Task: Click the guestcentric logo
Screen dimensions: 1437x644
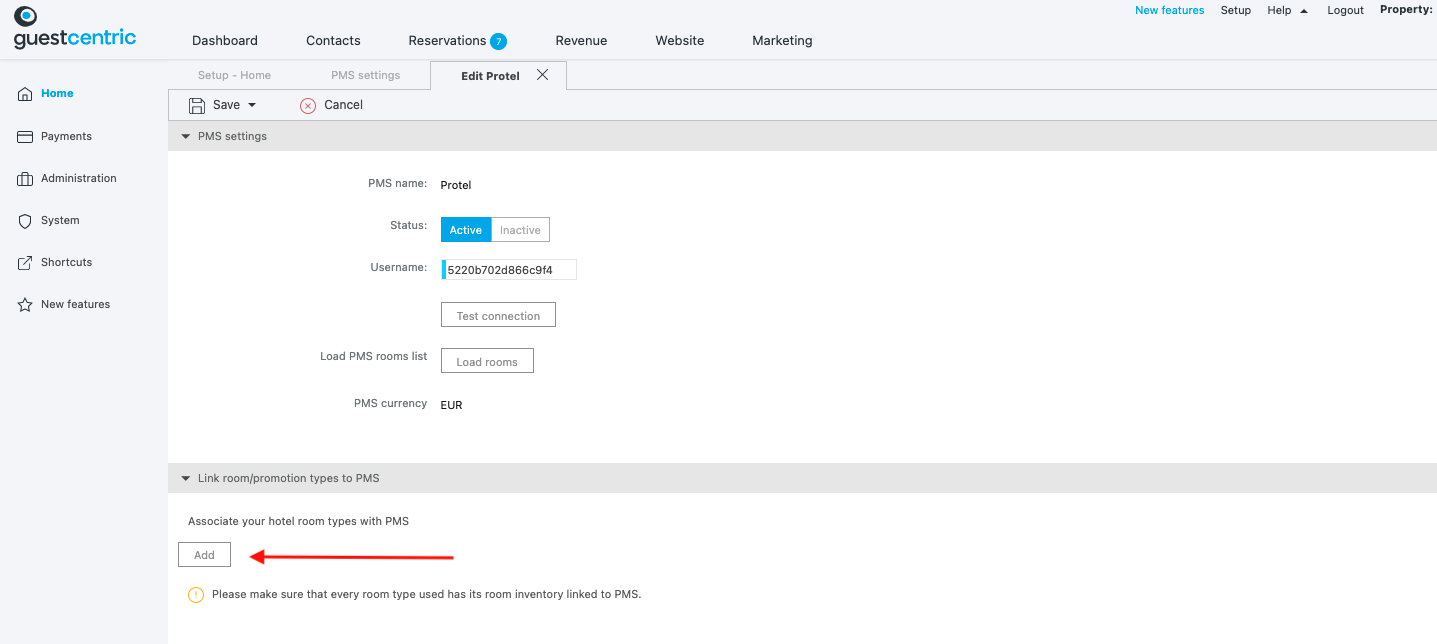Action: 75,28
